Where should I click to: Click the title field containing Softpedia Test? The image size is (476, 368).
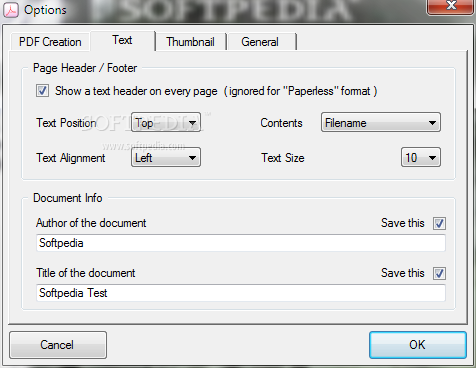click(241, 293)
